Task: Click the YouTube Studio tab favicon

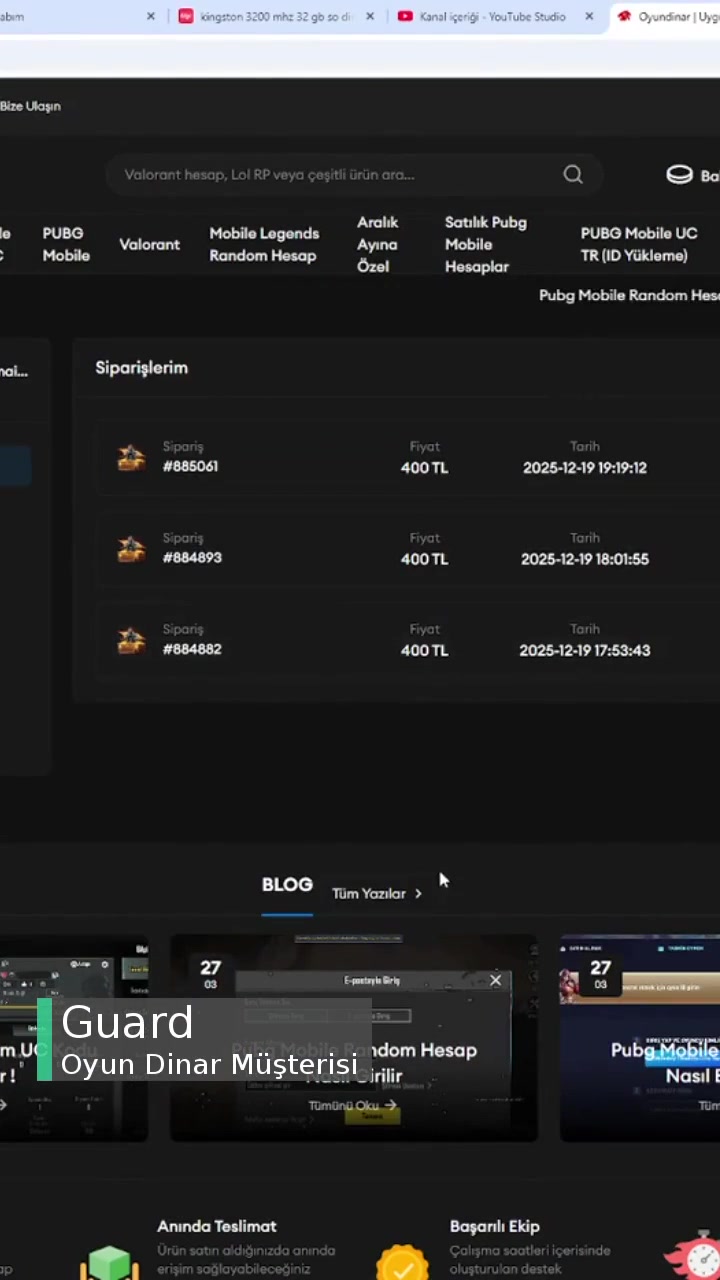Action: click(x=405, y=16)
